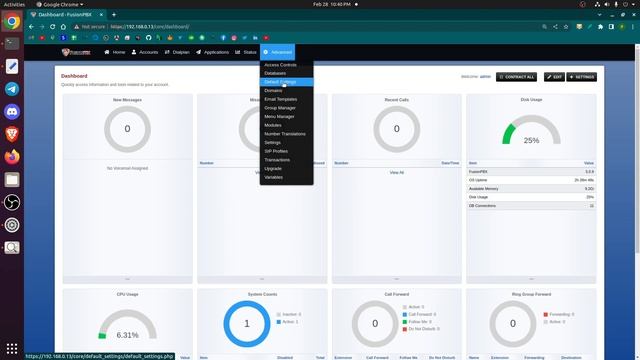Open the Chrome extensions puzzle icon

coord(600,27)
